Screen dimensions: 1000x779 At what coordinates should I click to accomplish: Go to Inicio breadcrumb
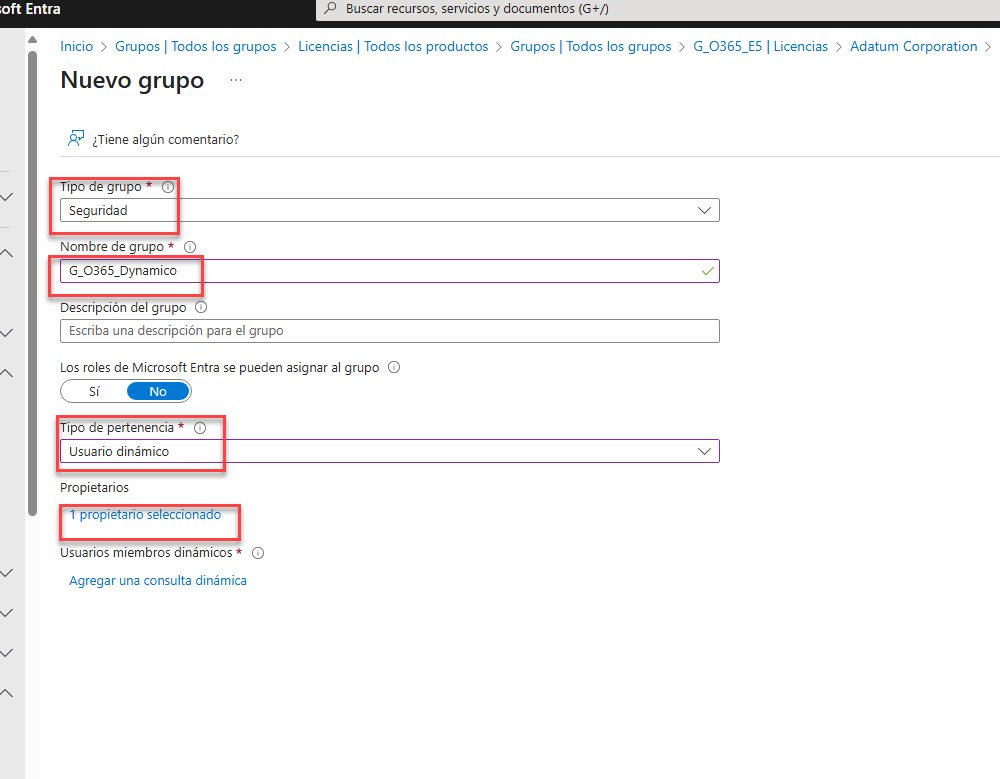point(77,47)
